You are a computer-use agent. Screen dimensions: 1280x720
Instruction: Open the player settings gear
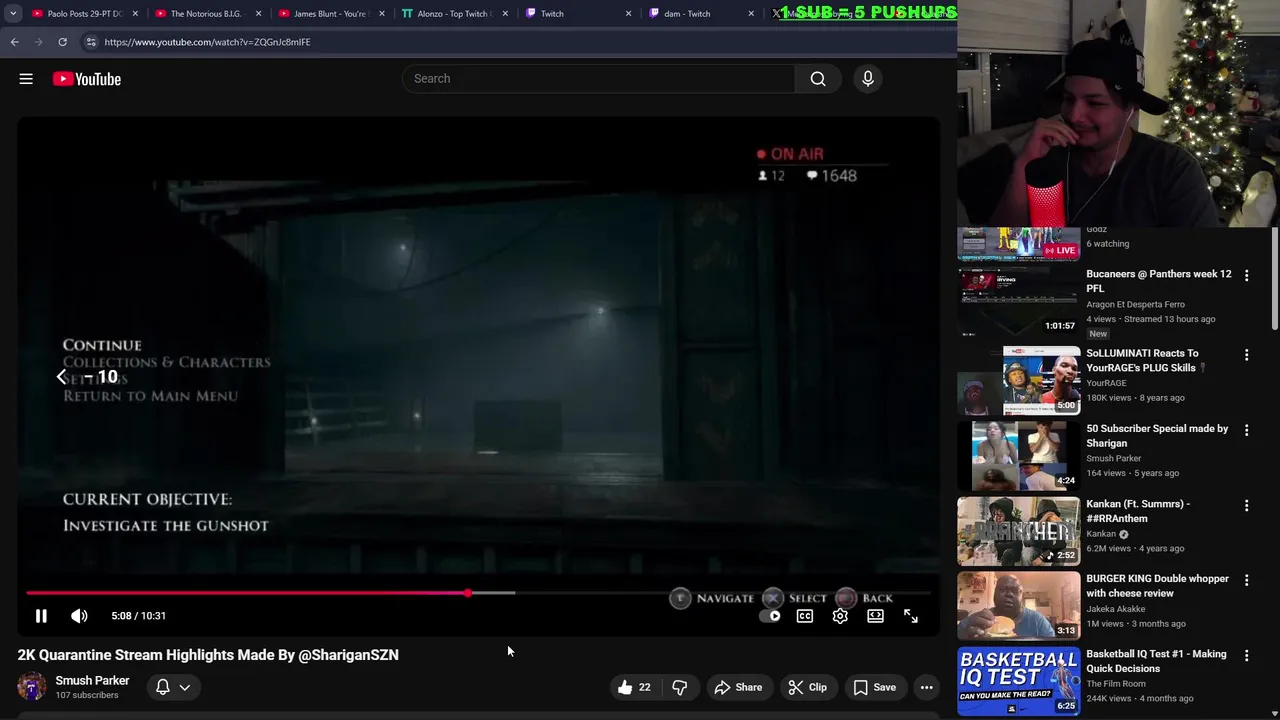click(x=840, y=616)
